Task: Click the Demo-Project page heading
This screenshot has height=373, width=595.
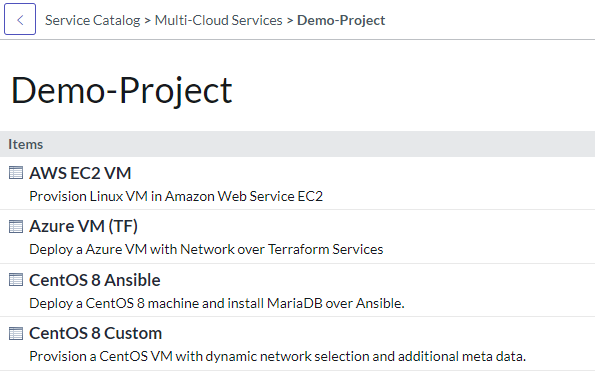Action: (x=122, y=91)
